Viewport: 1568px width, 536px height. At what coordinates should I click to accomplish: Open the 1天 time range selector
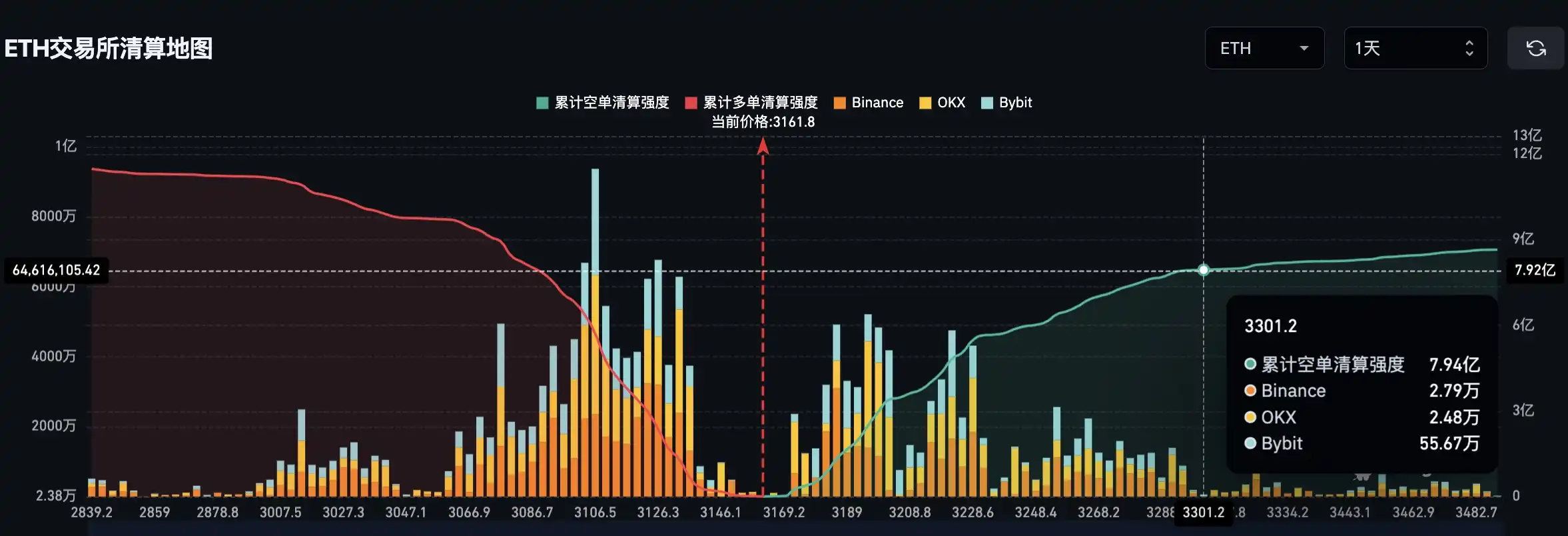coord(1415,48)
